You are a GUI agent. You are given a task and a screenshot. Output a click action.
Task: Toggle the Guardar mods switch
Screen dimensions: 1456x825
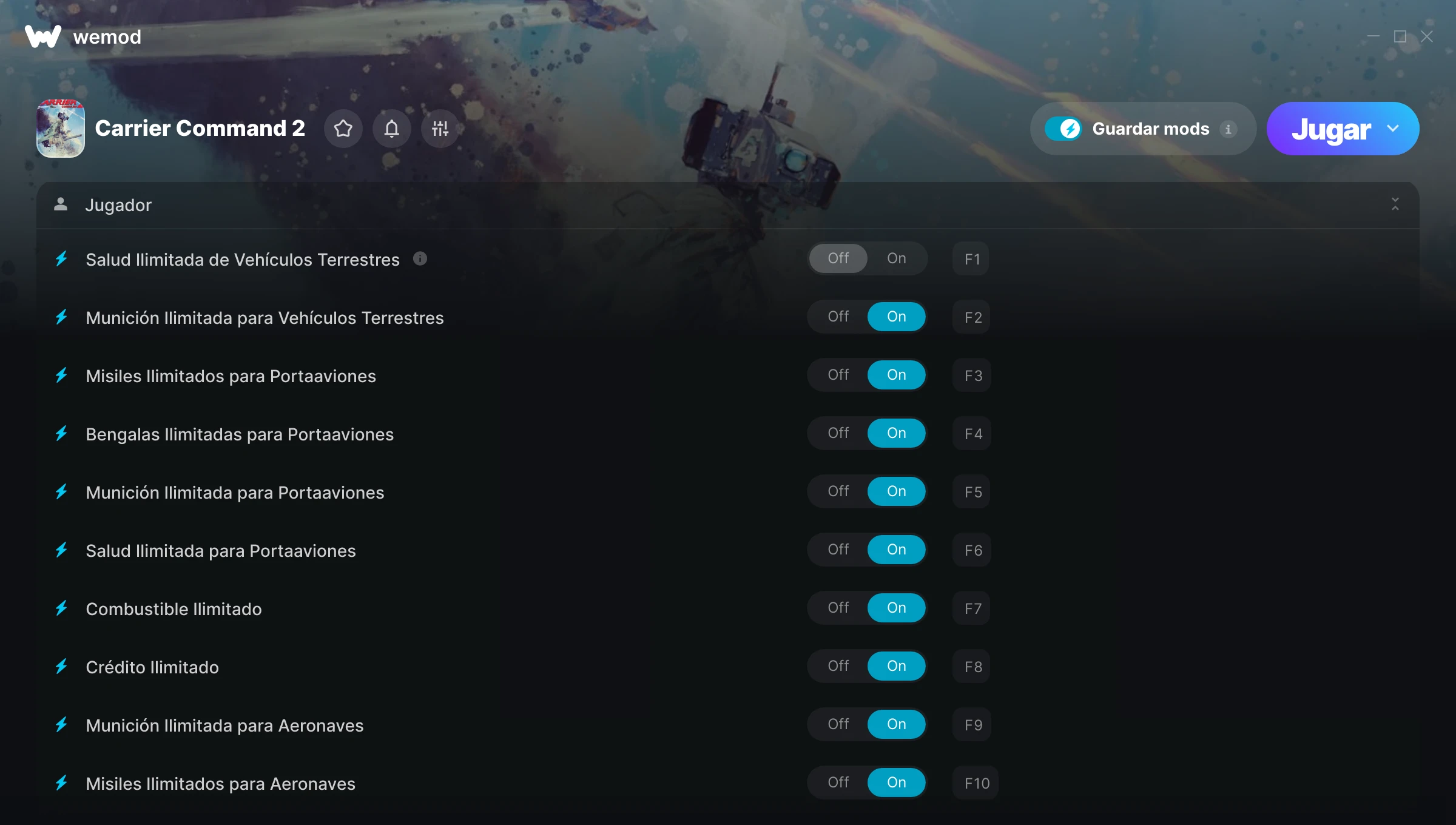(1063, 129)
